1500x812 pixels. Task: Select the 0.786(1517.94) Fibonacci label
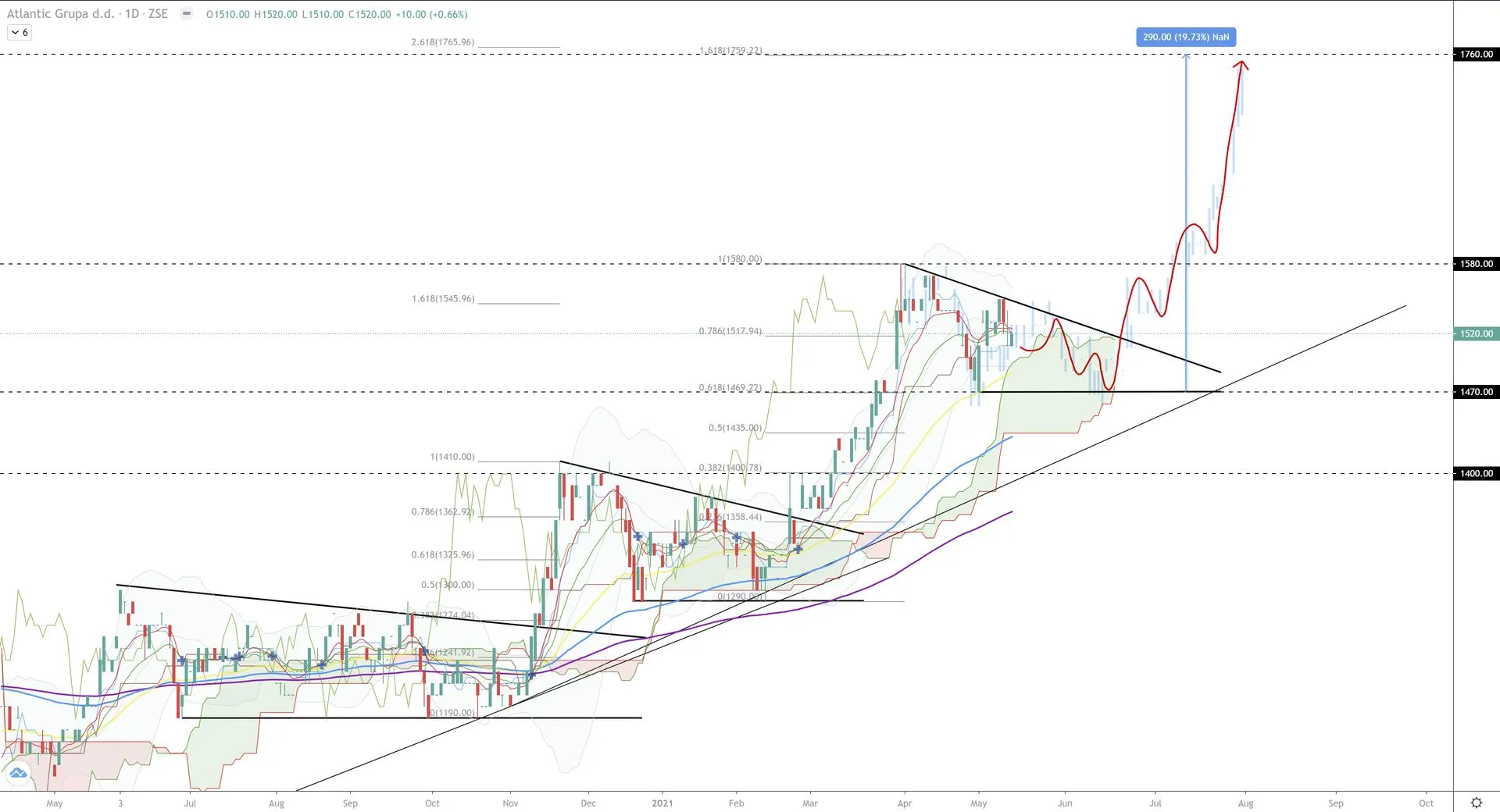click(730, 331)
